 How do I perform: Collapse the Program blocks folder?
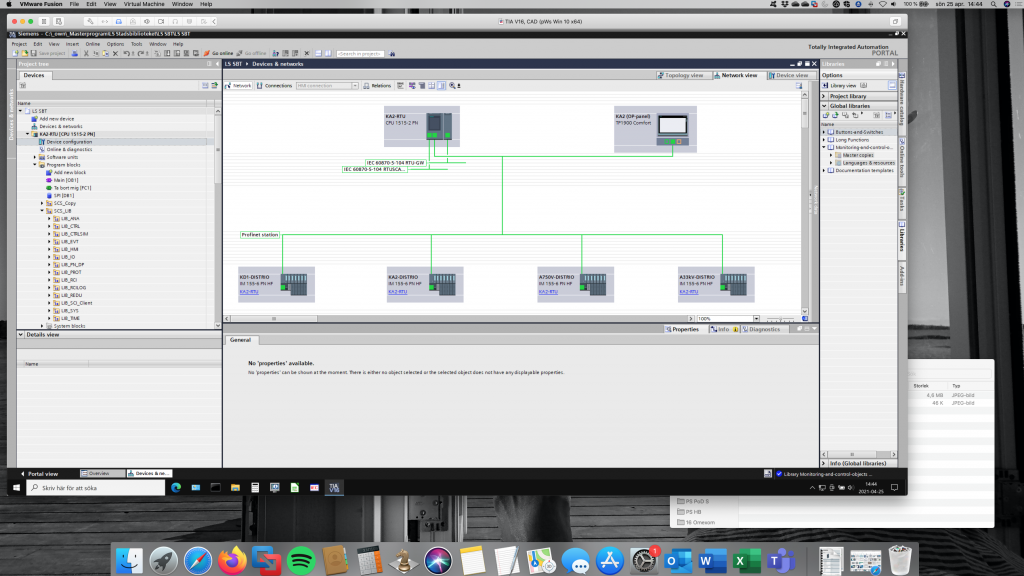[35, 165]
